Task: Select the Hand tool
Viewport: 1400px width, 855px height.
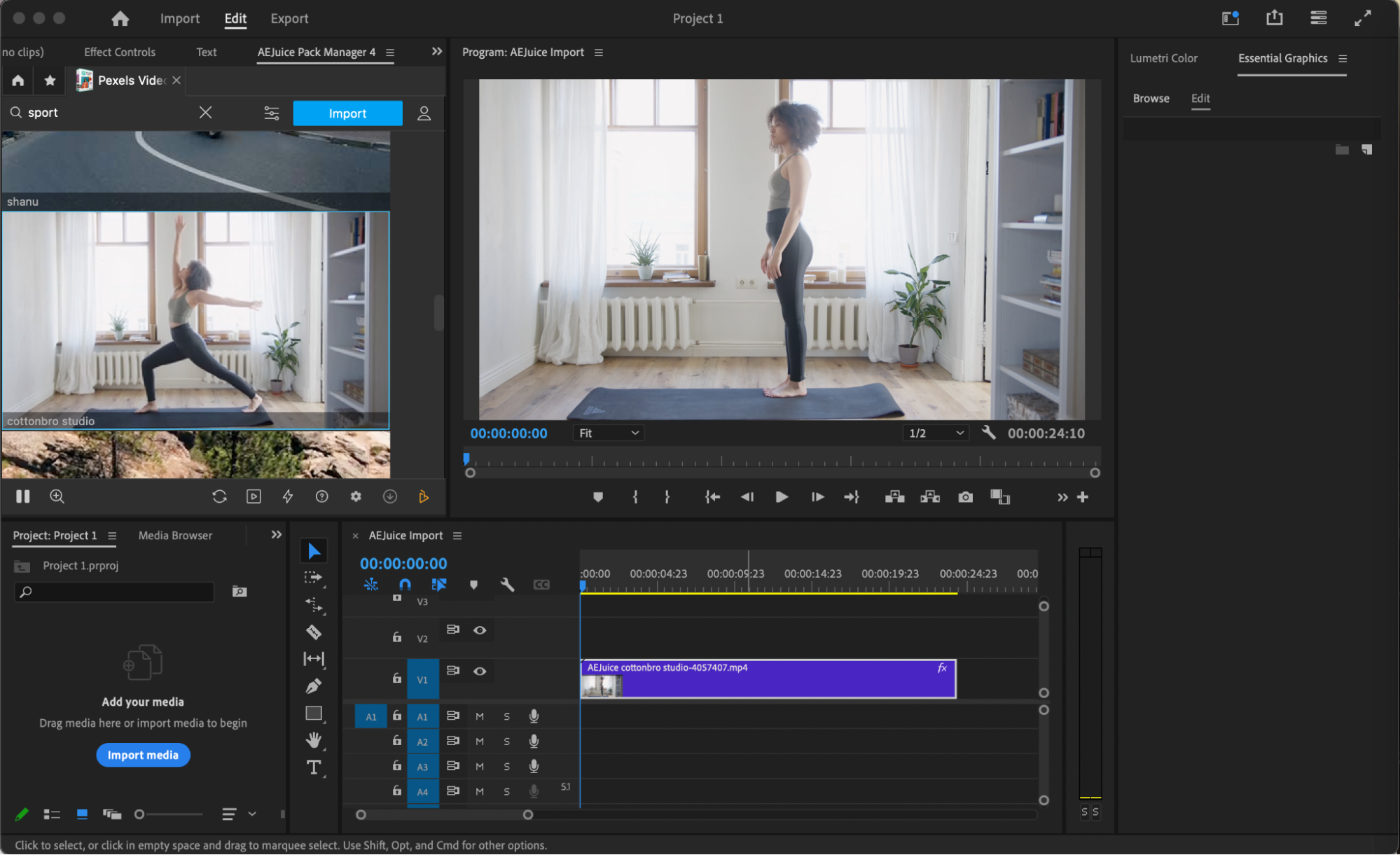Action: [x=314, y=740]
